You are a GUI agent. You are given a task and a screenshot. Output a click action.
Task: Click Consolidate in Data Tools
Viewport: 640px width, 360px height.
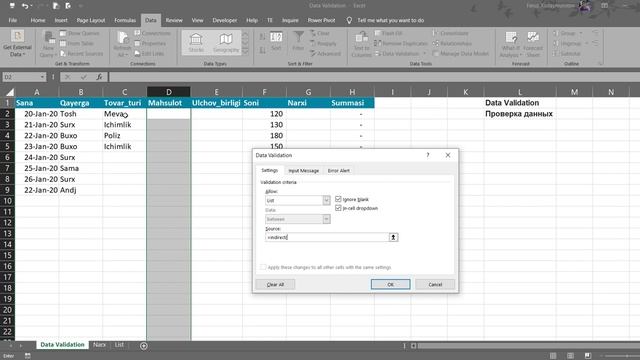(450, 33)
